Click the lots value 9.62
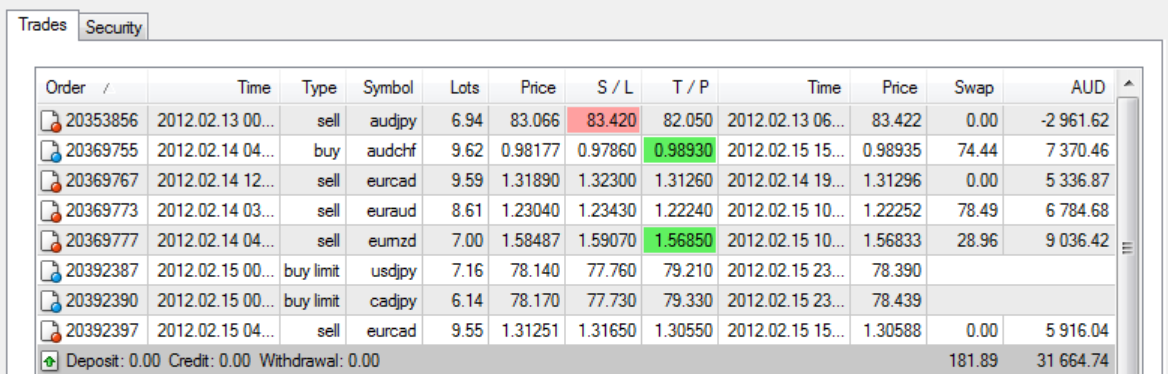 [467, 150]
